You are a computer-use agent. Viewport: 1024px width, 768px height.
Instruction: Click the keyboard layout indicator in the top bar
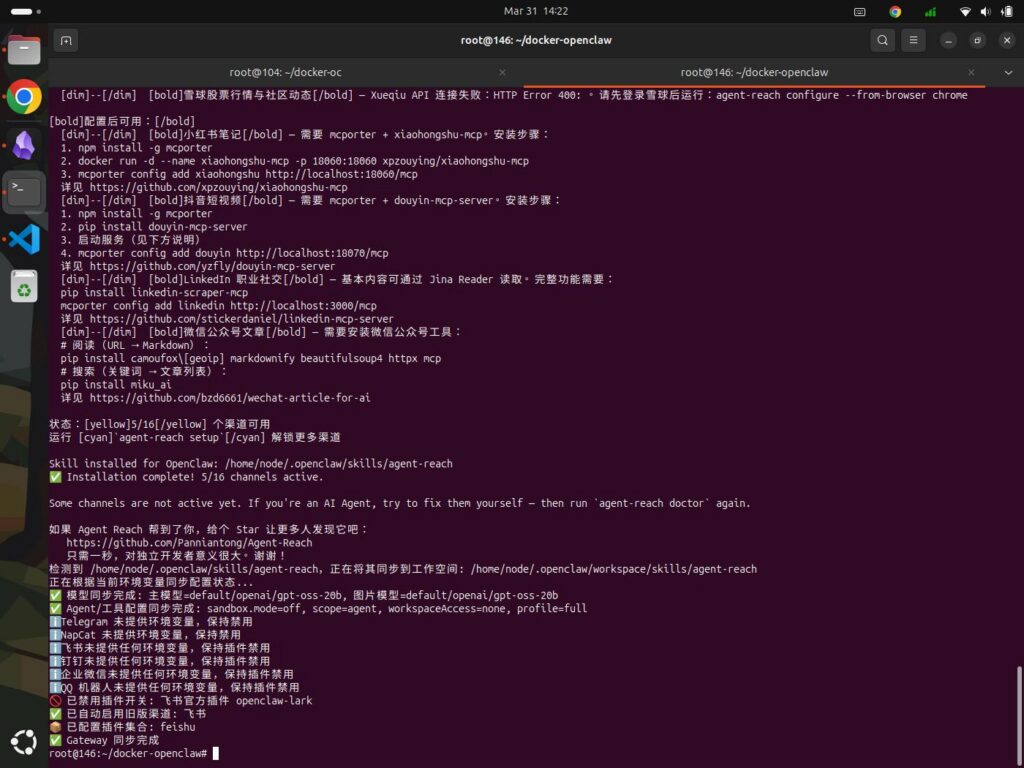860,12
